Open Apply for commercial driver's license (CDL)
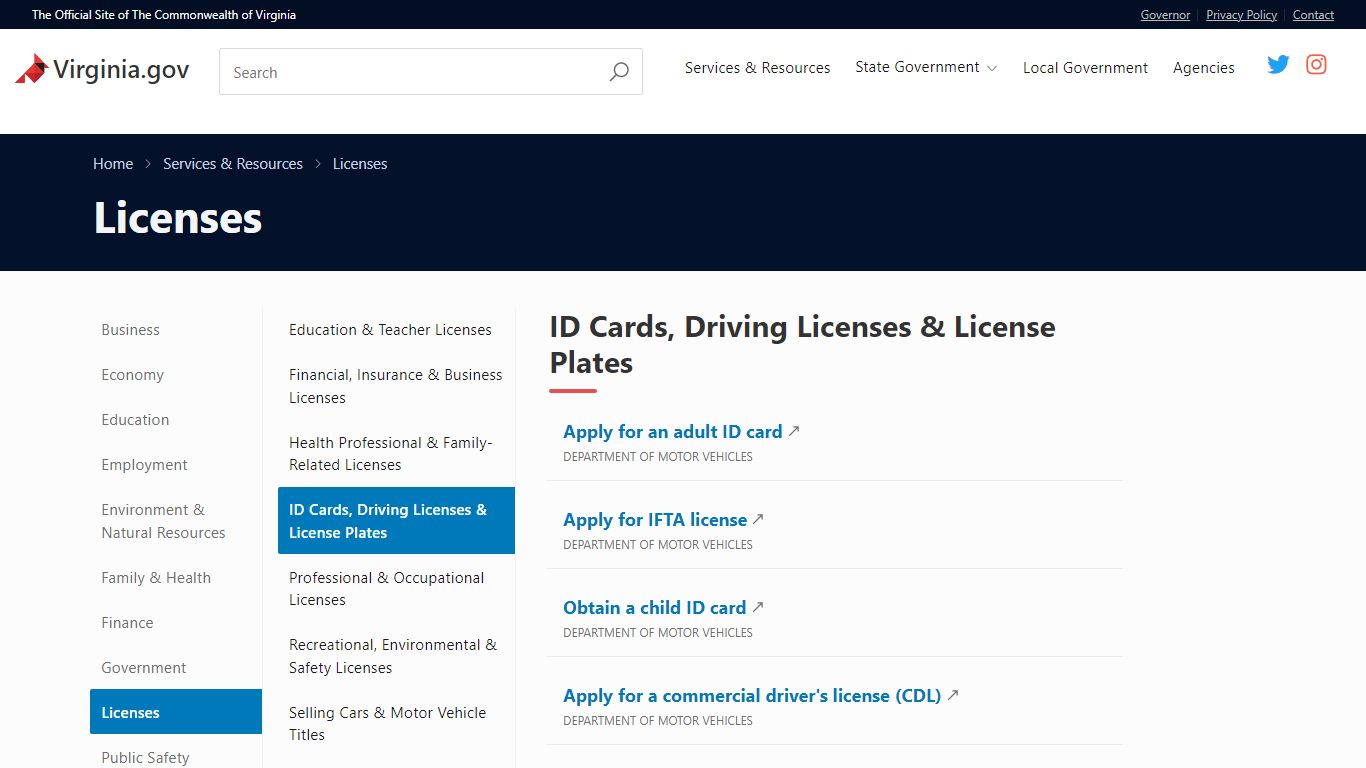The image size is (1366, 768). (752, 696)
